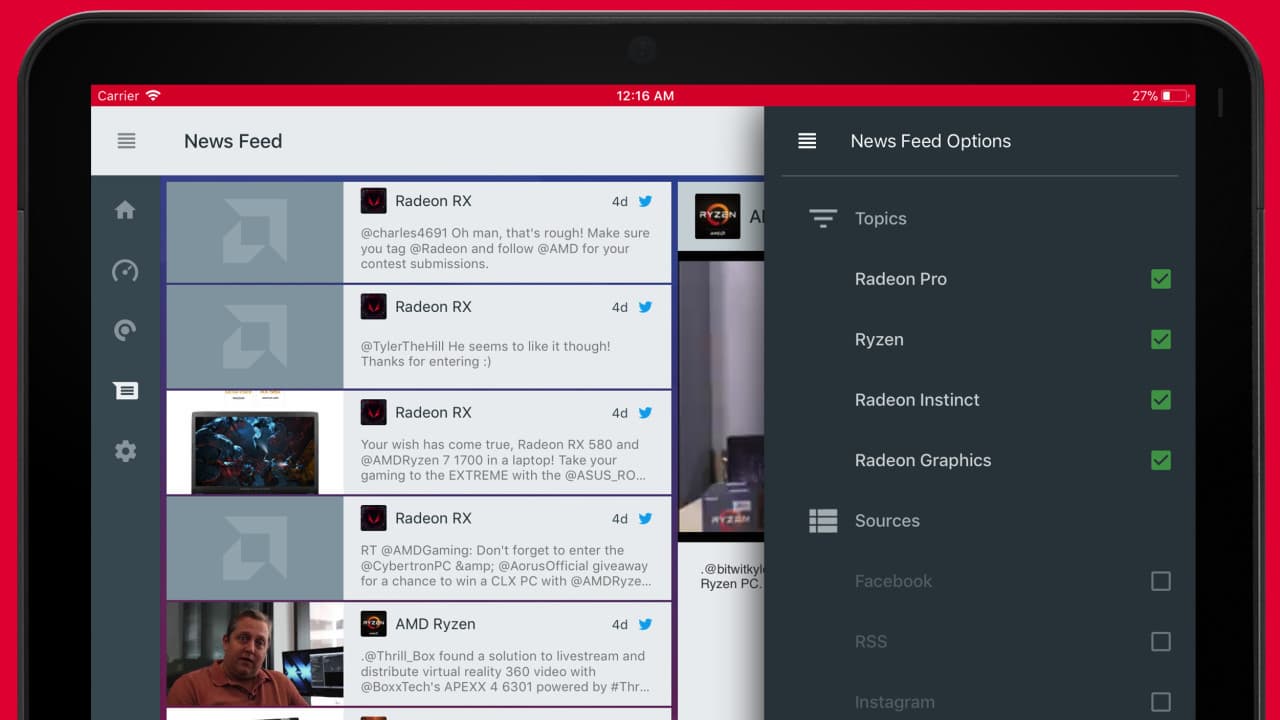Screen dimensions: 1280x720
Task: Tap the Ryzen logo avatar on the partially hidden card
Action: pos(717,217)
